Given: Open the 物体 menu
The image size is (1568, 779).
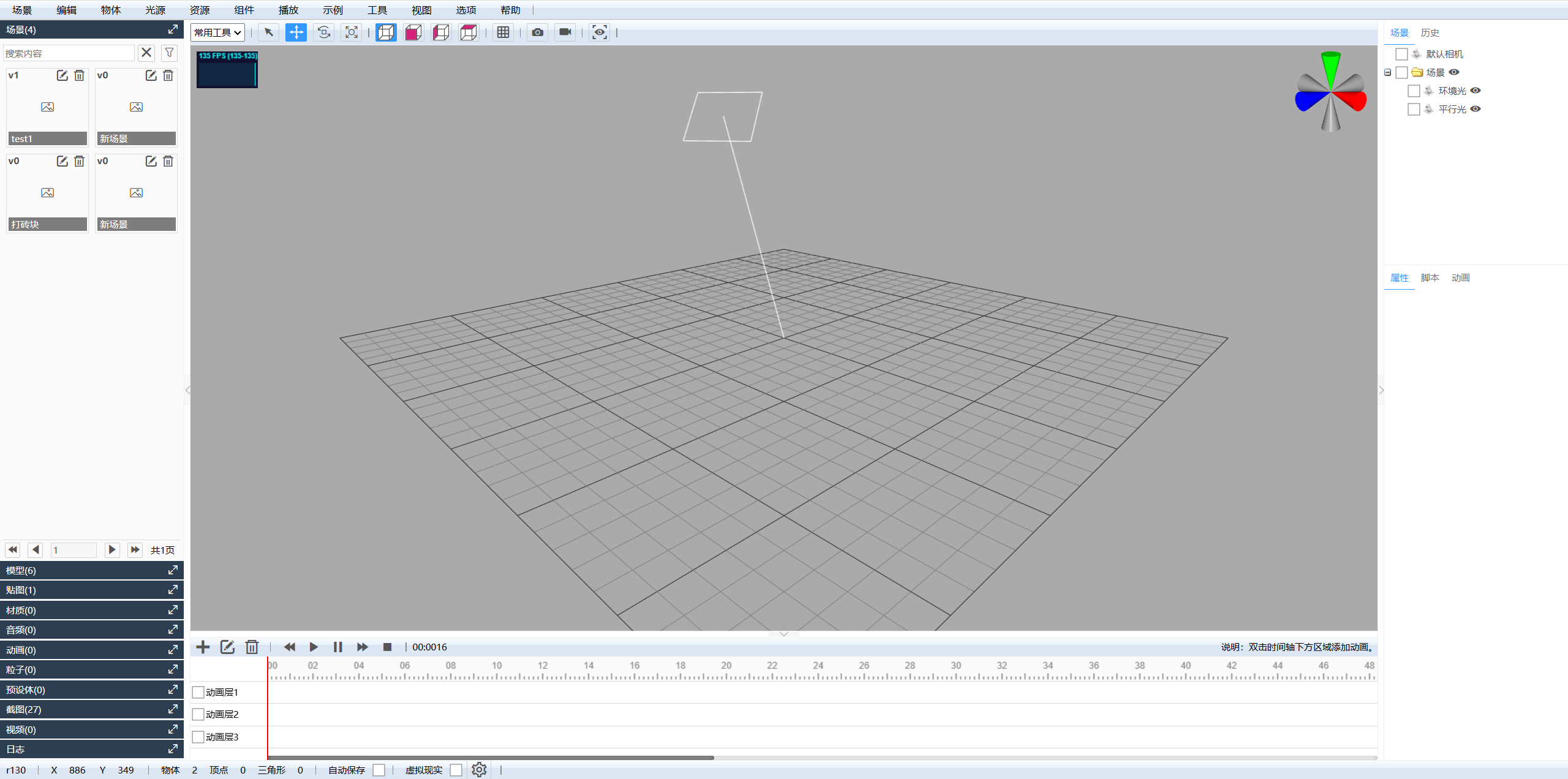Looking at the screenshot, I should click(x=110, y=10).
